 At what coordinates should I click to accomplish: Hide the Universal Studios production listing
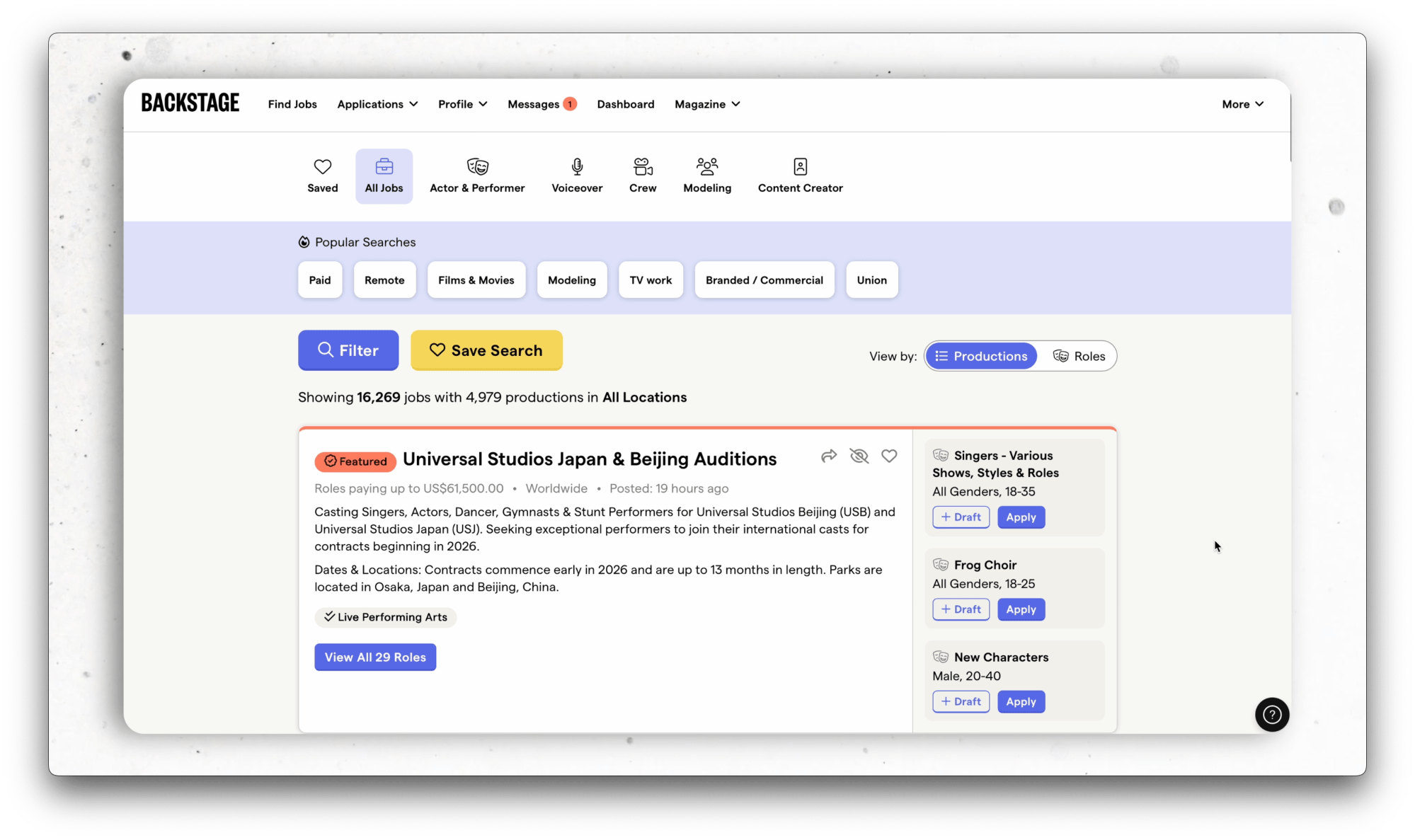[x=859, y=456]
